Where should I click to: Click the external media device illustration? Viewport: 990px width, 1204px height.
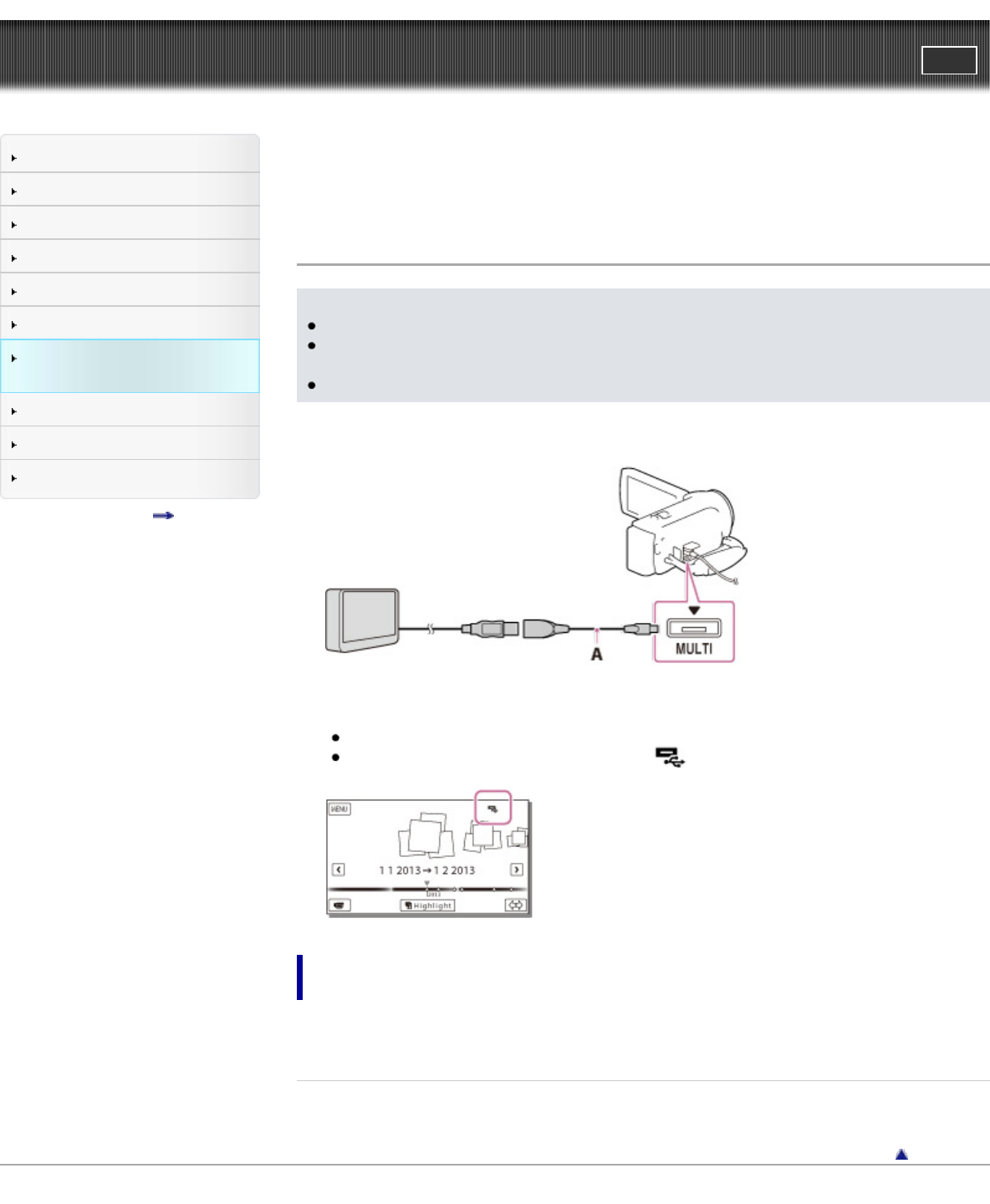(x=362, y=620)
